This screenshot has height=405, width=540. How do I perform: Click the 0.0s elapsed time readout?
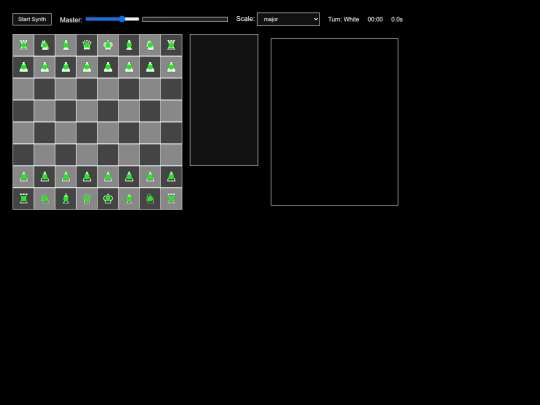(397, 20)
